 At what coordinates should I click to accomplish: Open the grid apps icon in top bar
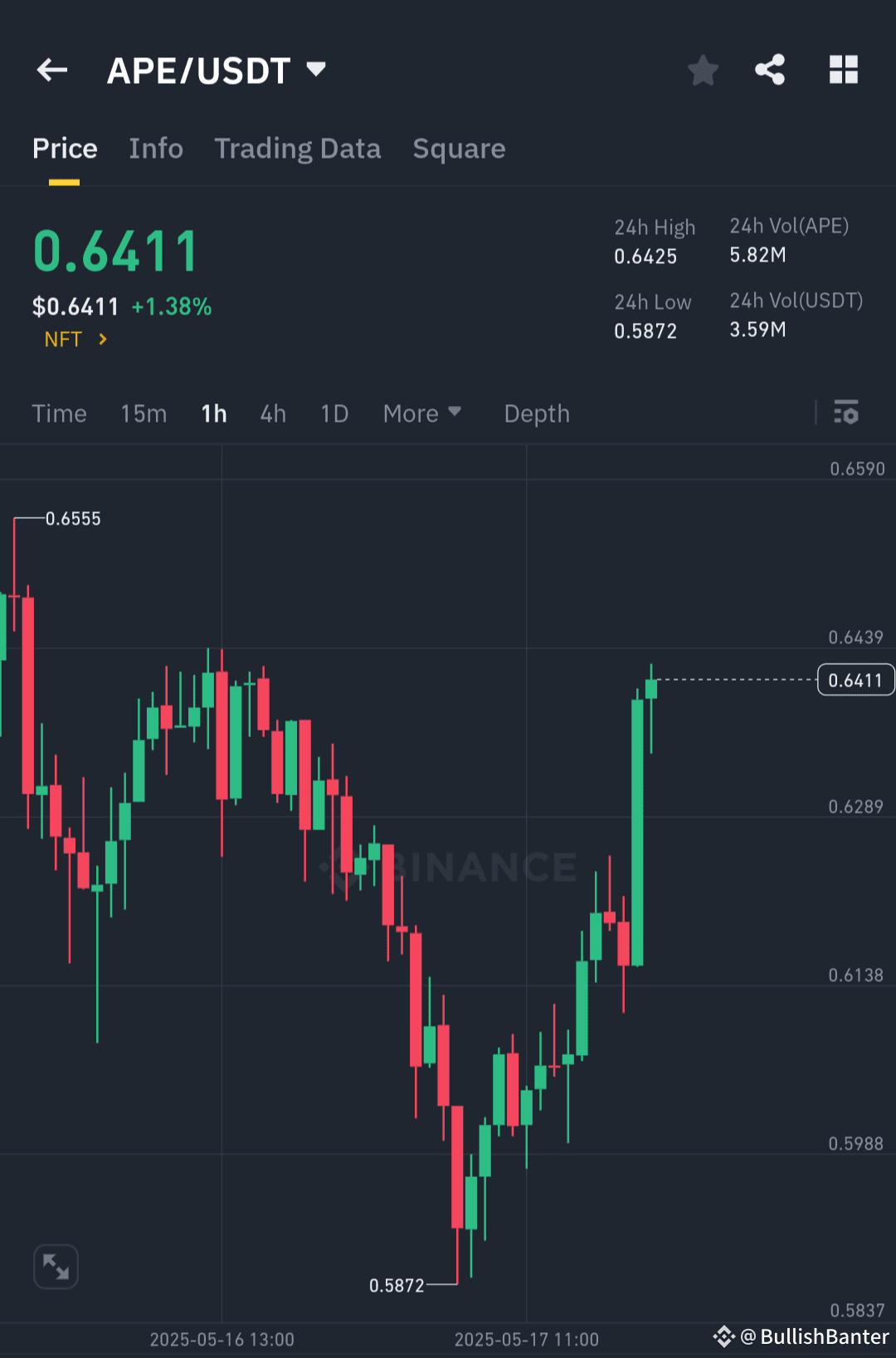point(844,70)
